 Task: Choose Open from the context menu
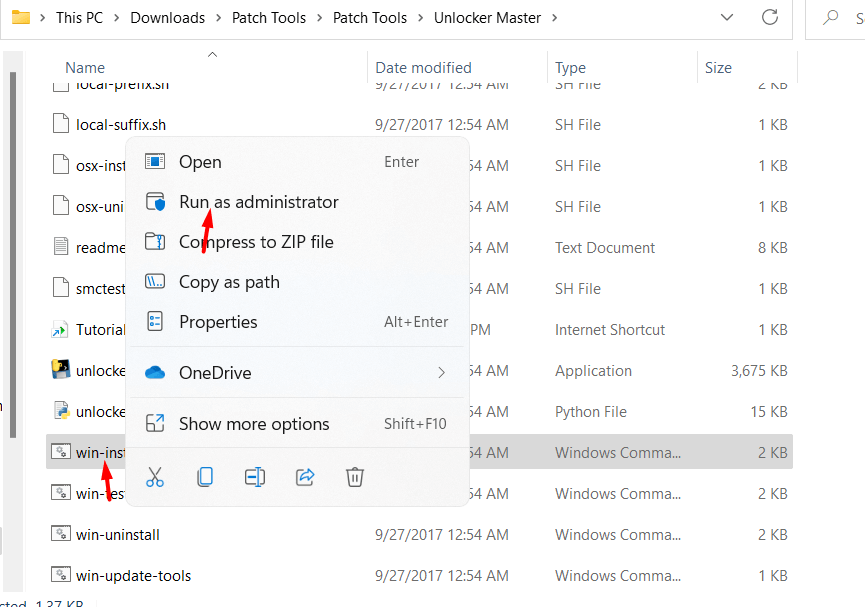click(200, 162)
